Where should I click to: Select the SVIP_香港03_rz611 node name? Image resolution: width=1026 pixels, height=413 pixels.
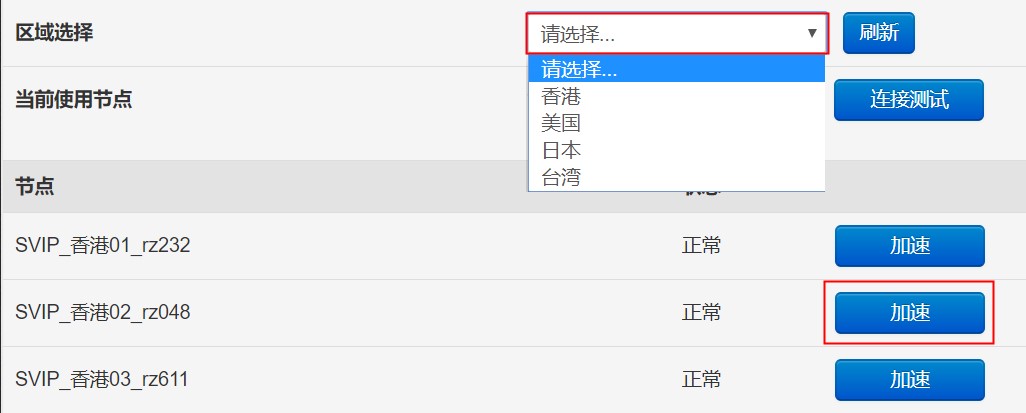pos(101,380)
